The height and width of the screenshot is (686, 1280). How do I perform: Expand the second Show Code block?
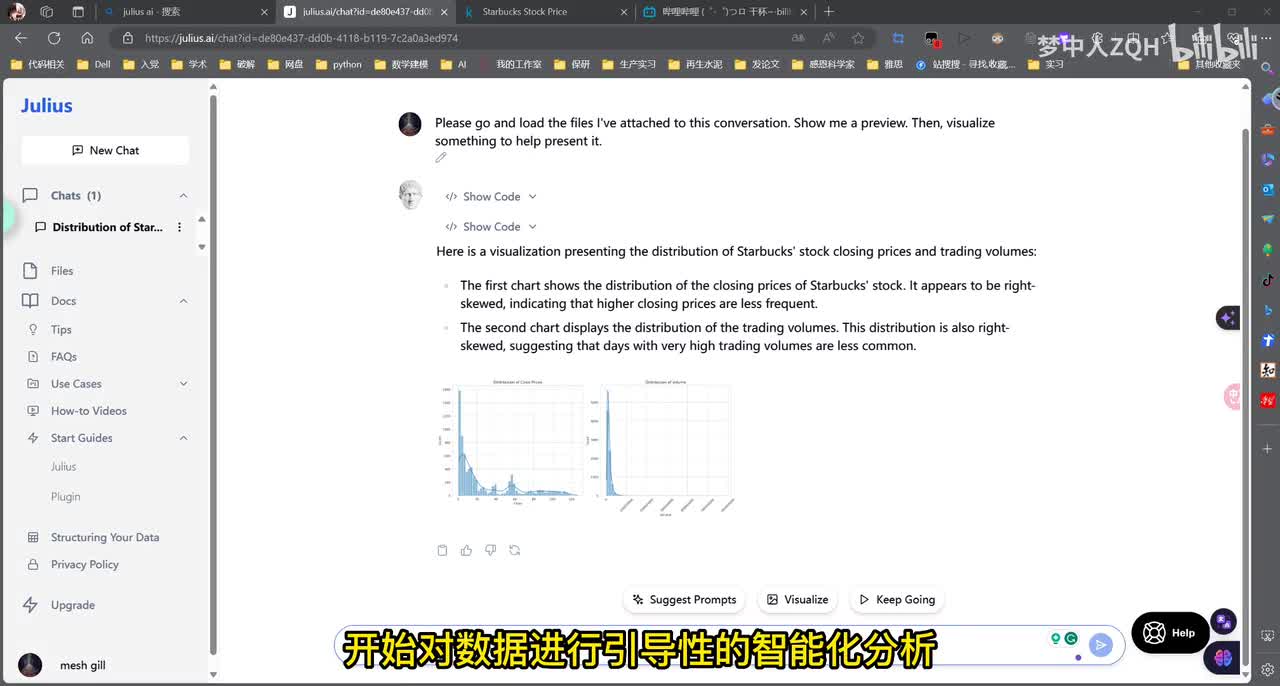coord(491,227)
